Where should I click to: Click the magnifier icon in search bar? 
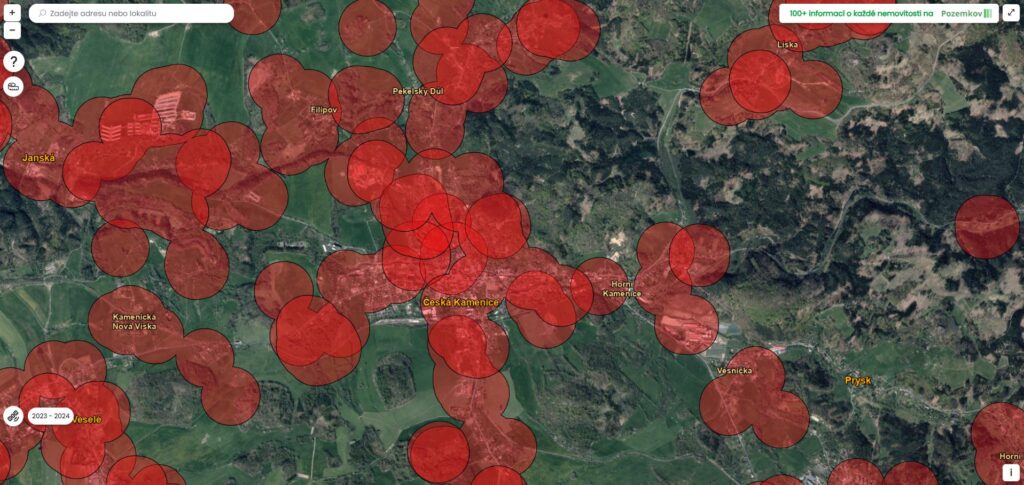pos(42,13)
